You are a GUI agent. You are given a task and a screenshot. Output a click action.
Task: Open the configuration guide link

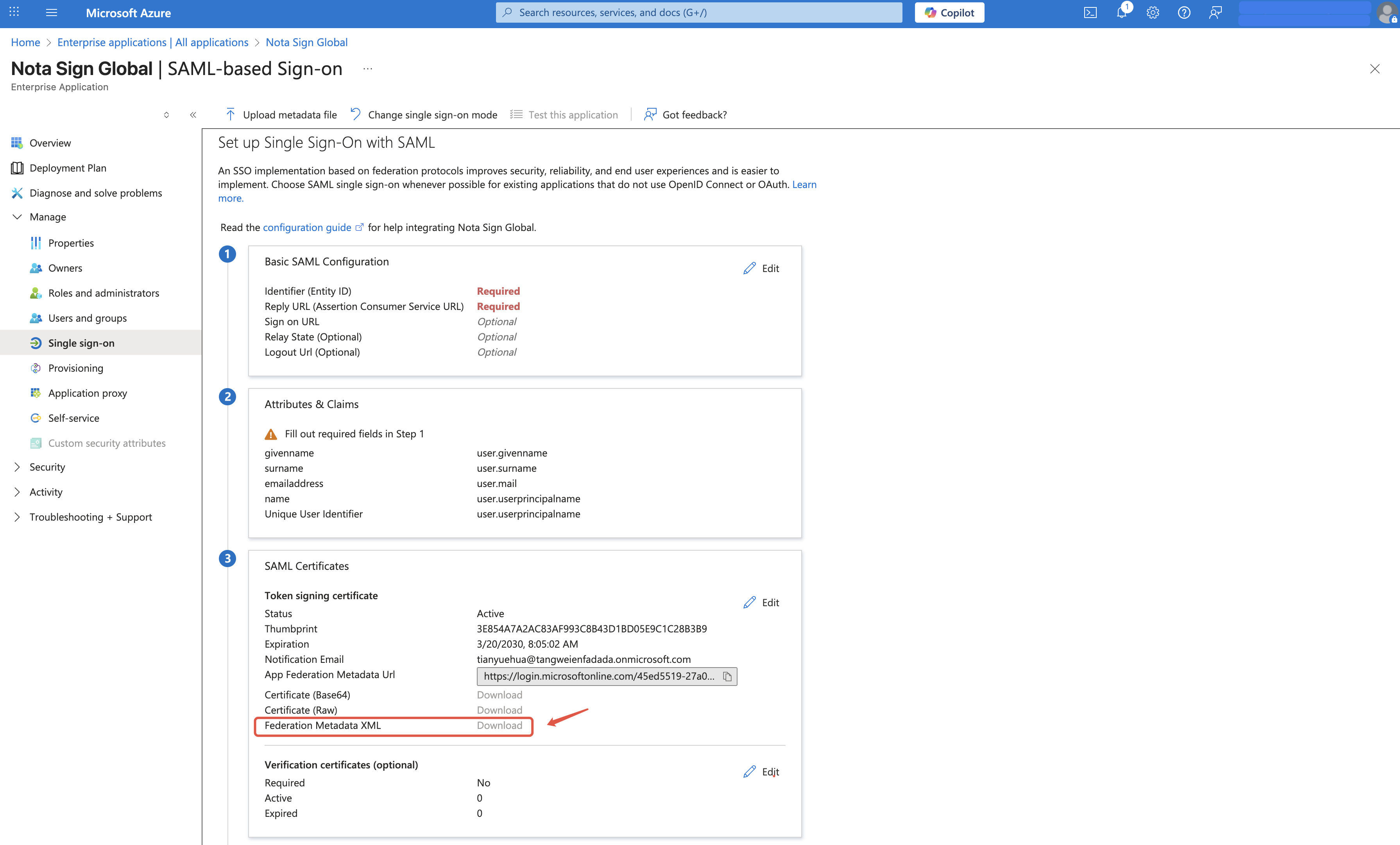point(307,227)
